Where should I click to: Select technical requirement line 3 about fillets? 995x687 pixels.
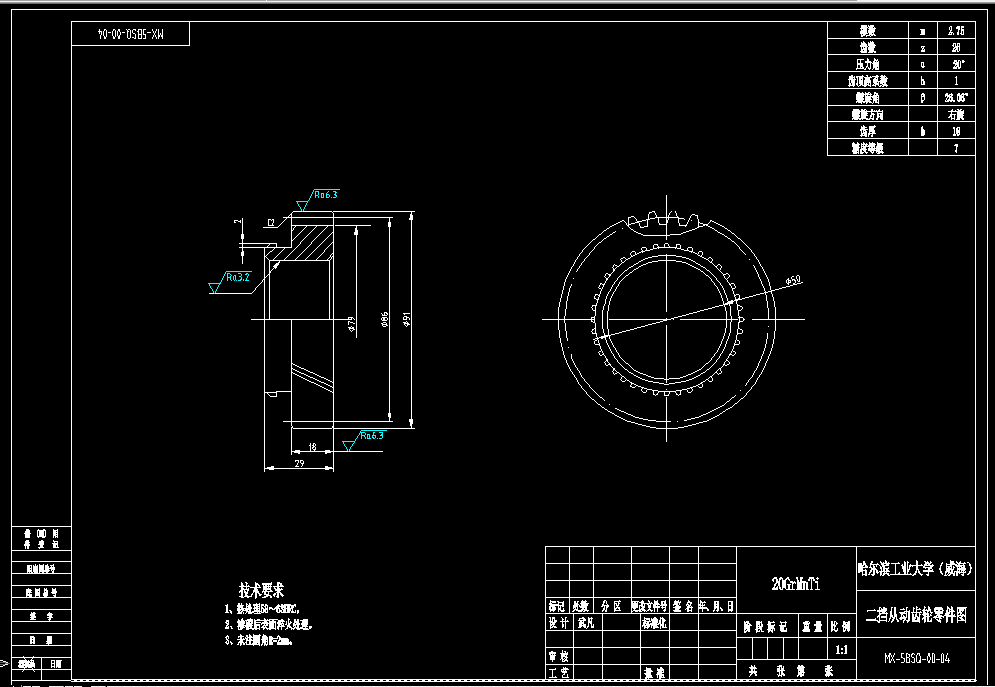(258, 641)
